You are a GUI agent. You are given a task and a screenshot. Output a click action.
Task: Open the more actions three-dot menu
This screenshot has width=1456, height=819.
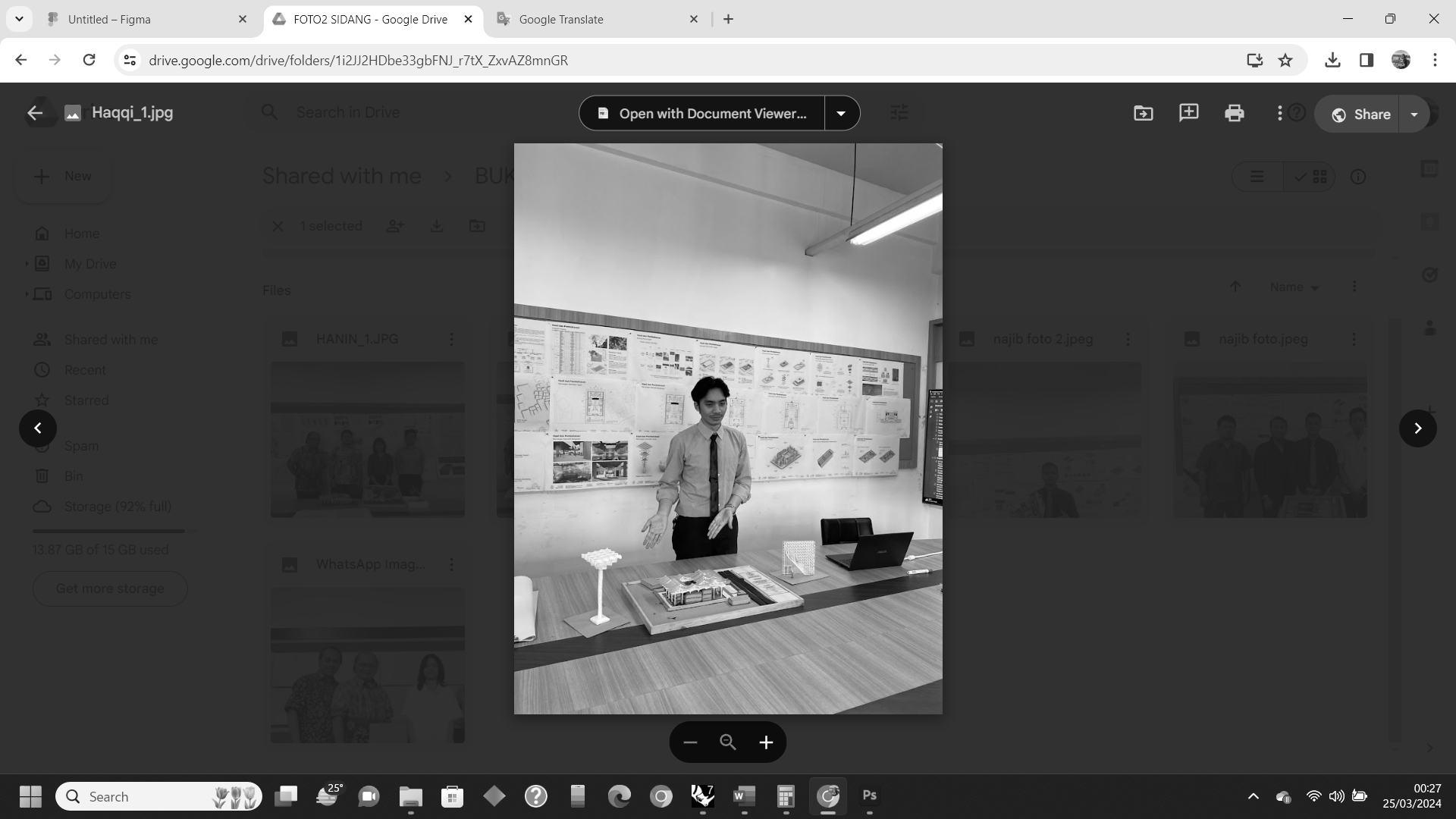coord(1279,113)
